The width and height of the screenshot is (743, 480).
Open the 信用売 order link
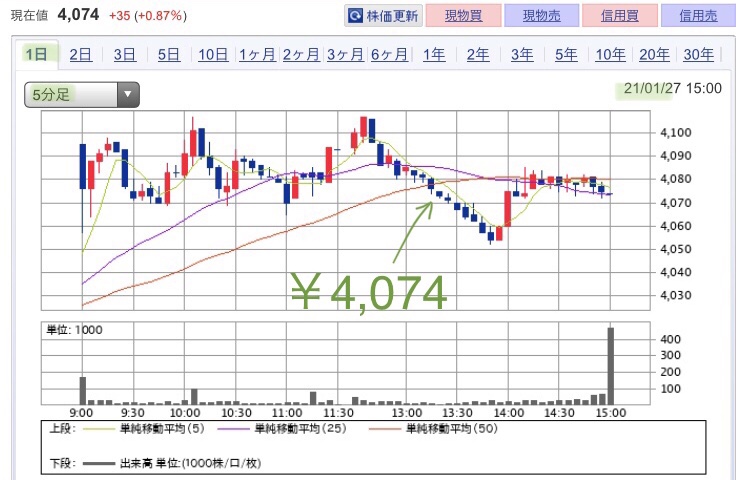pos(698,16)
